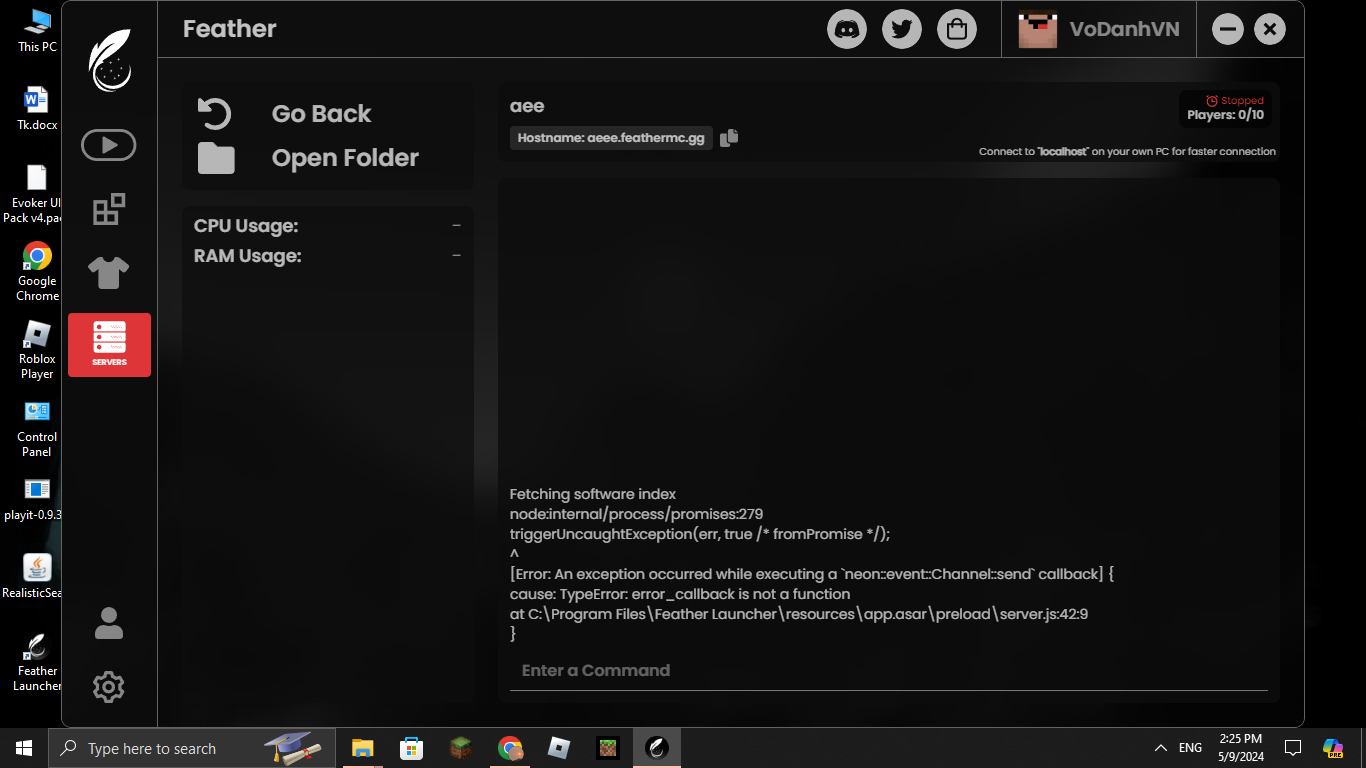Screen dimensions: 1366x768
Task: Select the Google Chrome desktop shortcut
Action: pos(37,272)
